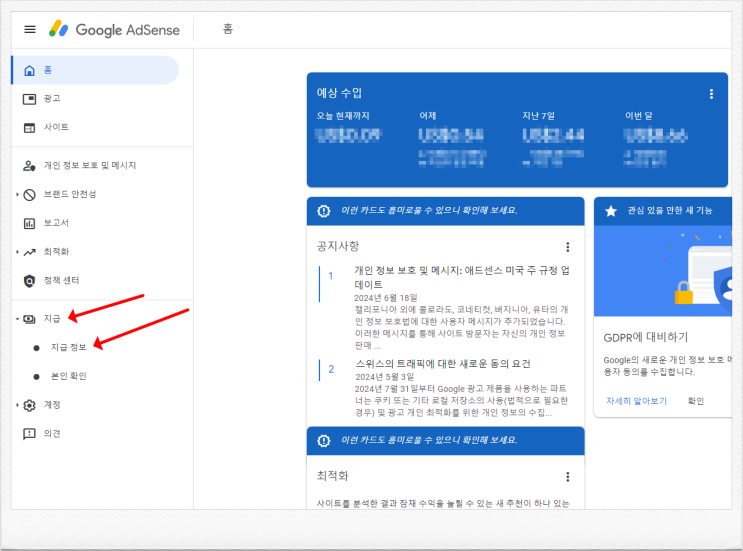
Task: Click the 공지사항 card heading
Action: [338, 246]
